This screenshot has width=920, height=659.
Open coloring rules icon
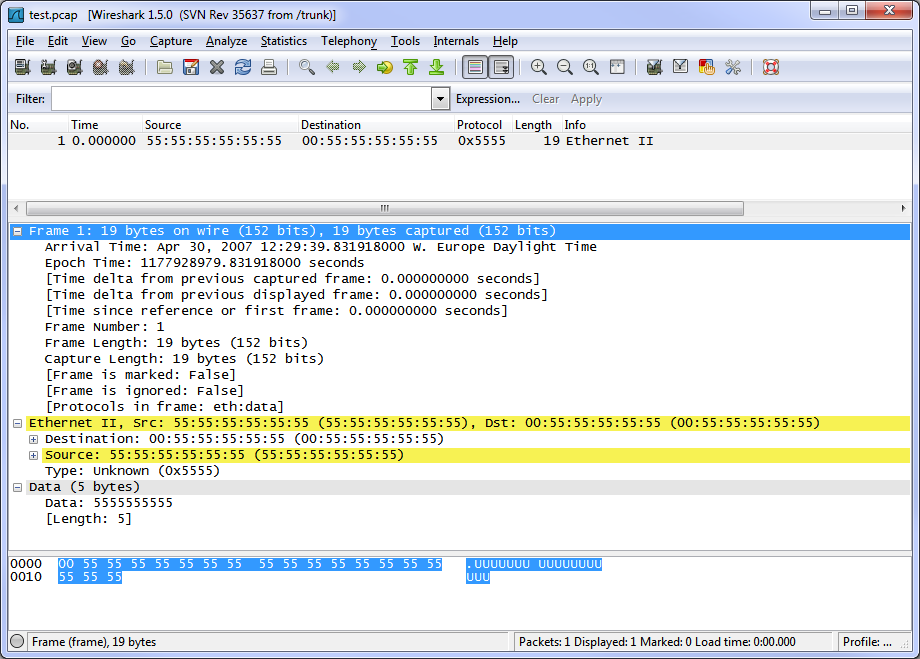706,67
